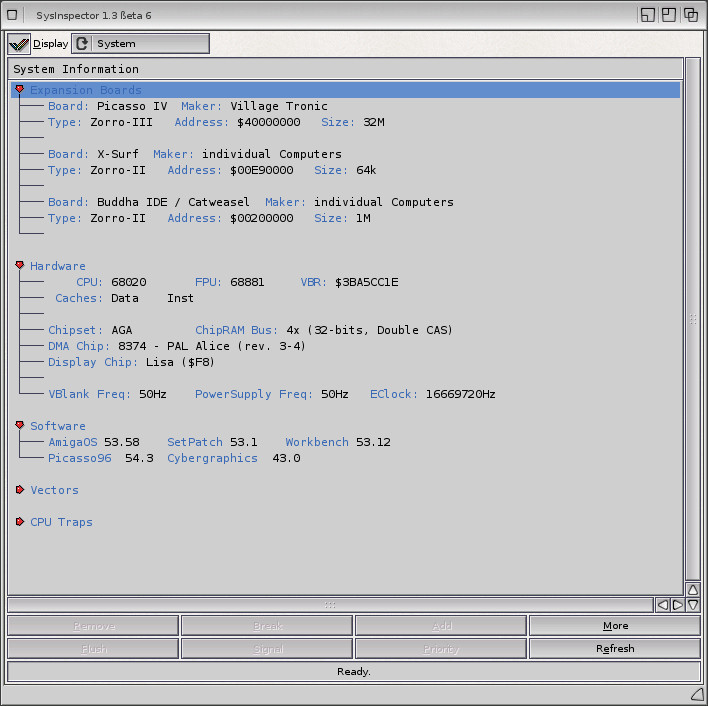Image resolution: width=708 pixels, height=706 pixels.
Task: Click the scroll up arrow
Action: point(693,590)
